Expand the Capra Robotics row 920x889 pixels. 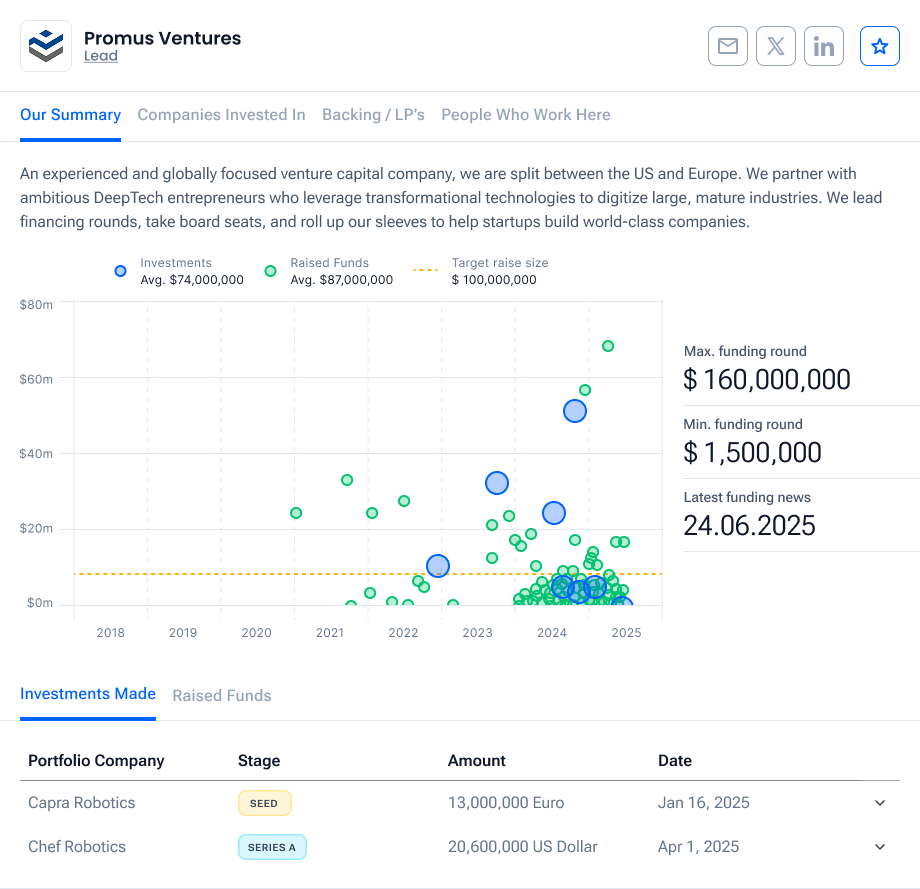tap(880, 803)
